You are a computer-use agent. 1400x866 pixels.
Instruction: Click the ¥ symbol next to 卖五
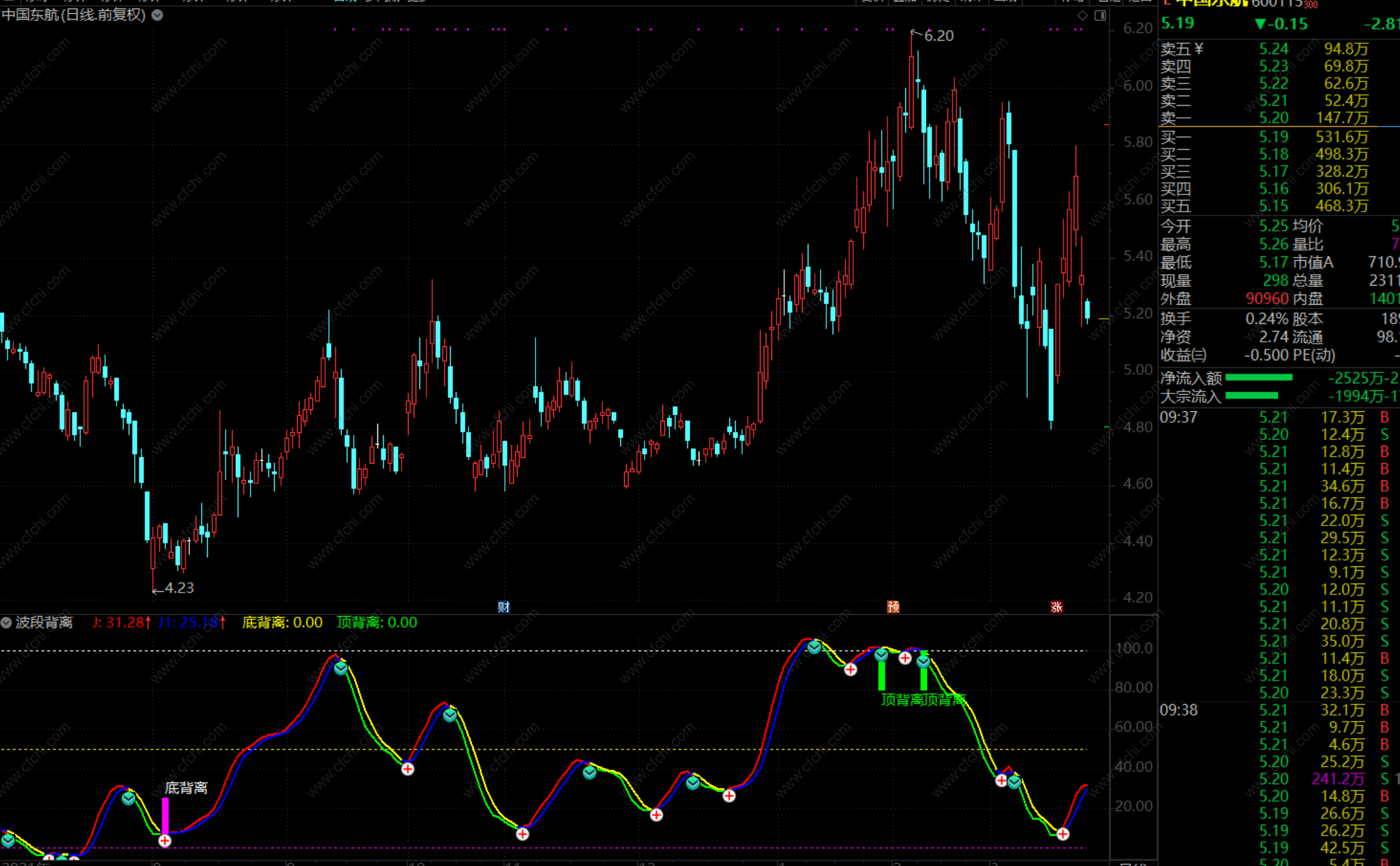1199,49
